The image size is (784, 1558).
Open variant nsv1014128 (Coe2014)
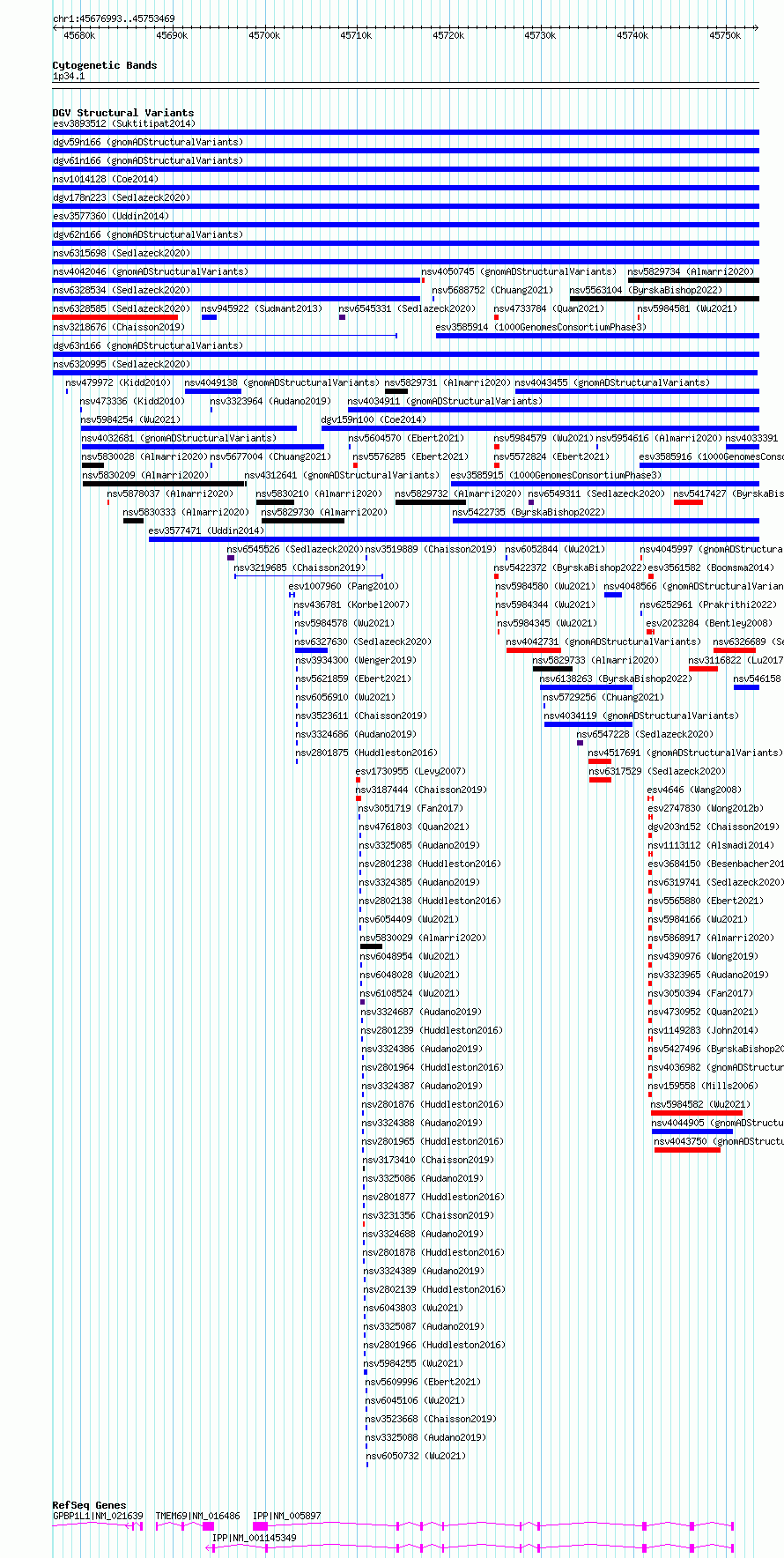pos(106,179)
